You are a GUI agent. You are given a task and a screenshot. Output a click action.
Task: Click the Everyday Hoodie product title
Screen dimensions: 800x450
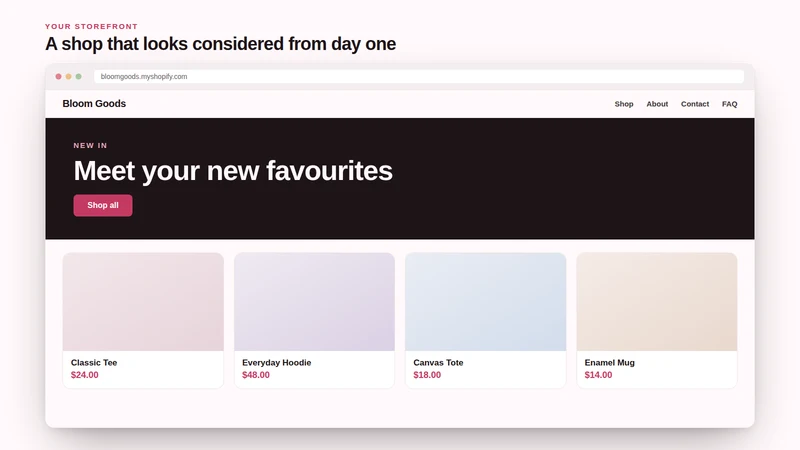(x=277, y=362)
